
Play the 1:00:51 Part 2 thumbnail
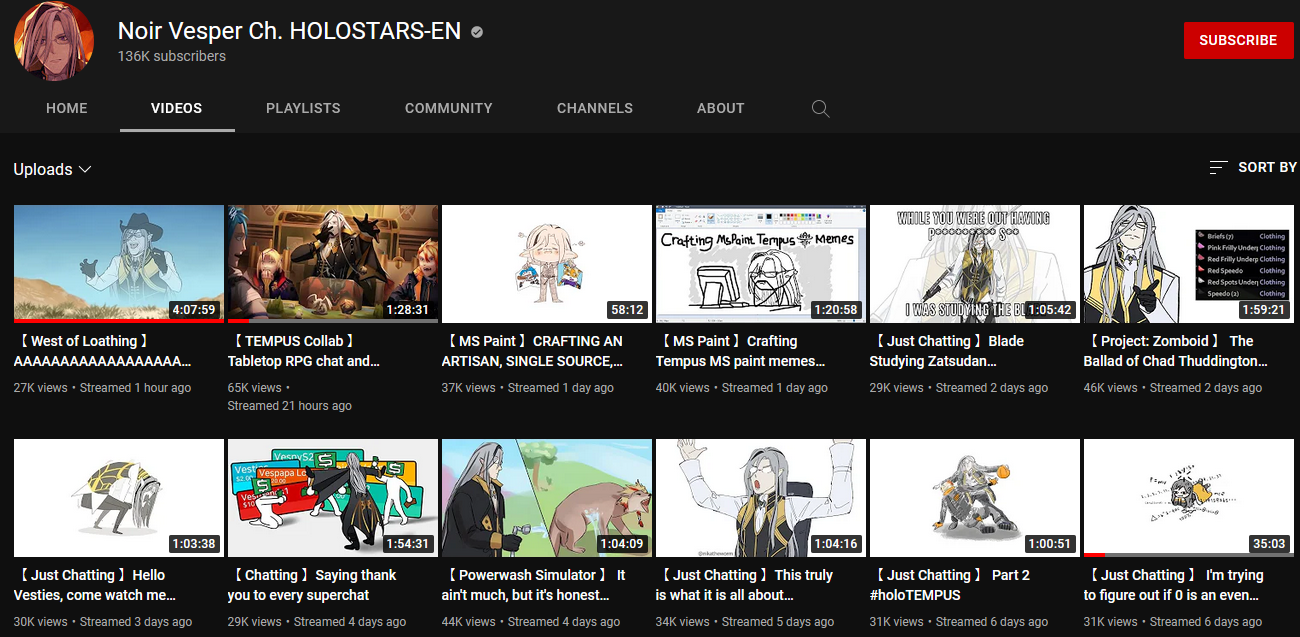point(975,498)
